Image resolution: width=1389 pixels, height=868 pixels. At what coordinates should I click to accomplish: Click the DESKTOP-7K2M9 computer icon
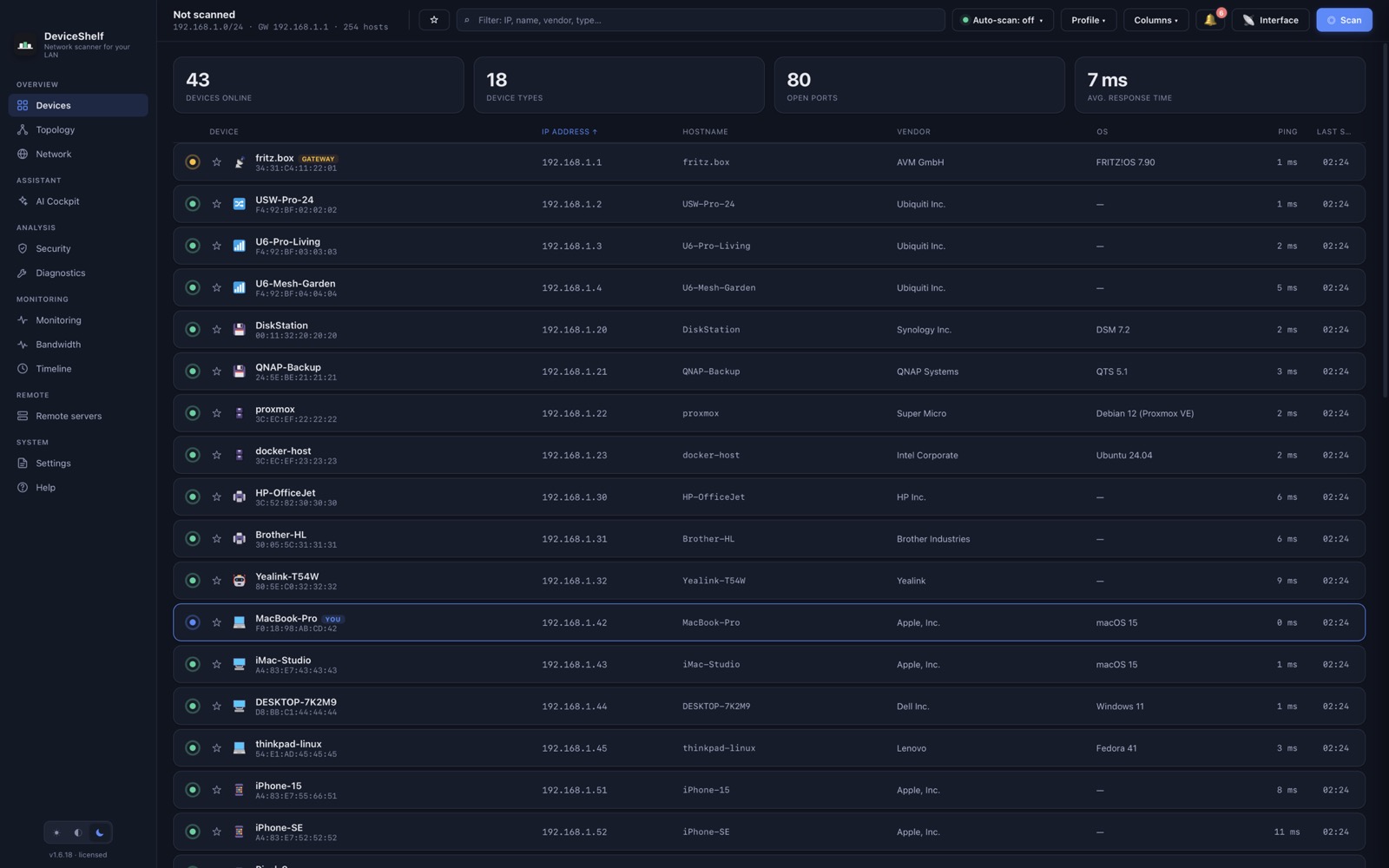point(239,707)
